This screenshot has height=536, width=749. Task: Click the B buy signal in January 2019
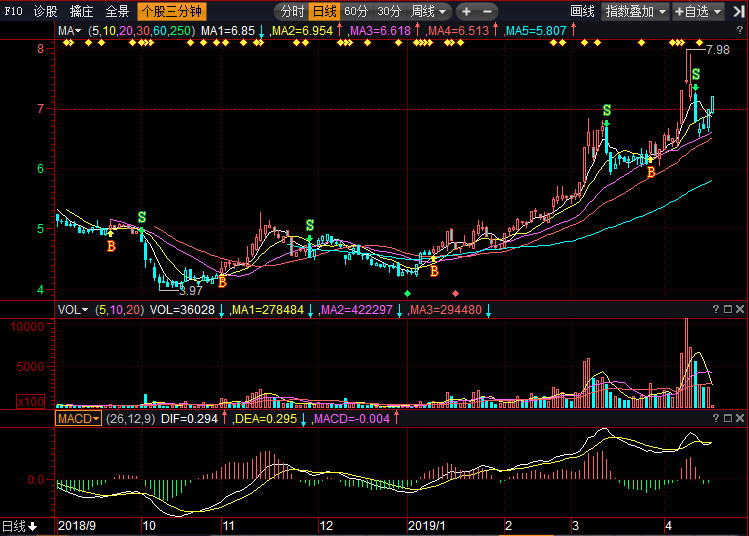pyautogui.click(x=434, y=271)
